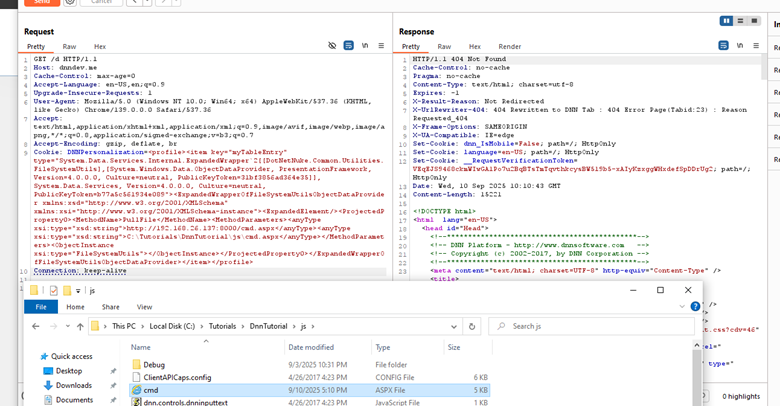Select the Request Pretty tab
This screenshot has height=406, width=780.
36,47
